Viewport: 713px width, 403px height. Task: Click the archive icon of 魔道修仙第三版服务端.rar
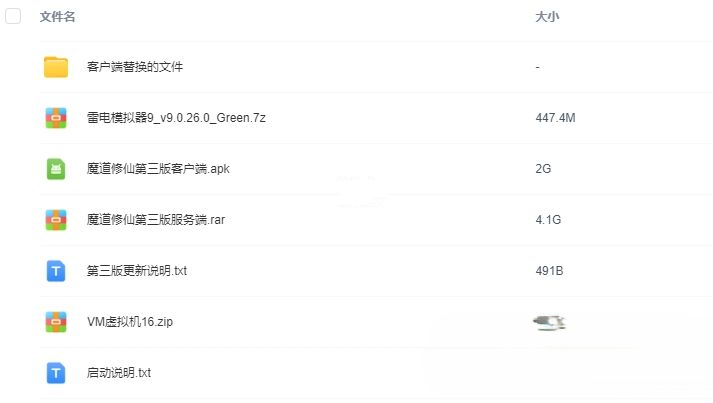(x=56, y=220)
